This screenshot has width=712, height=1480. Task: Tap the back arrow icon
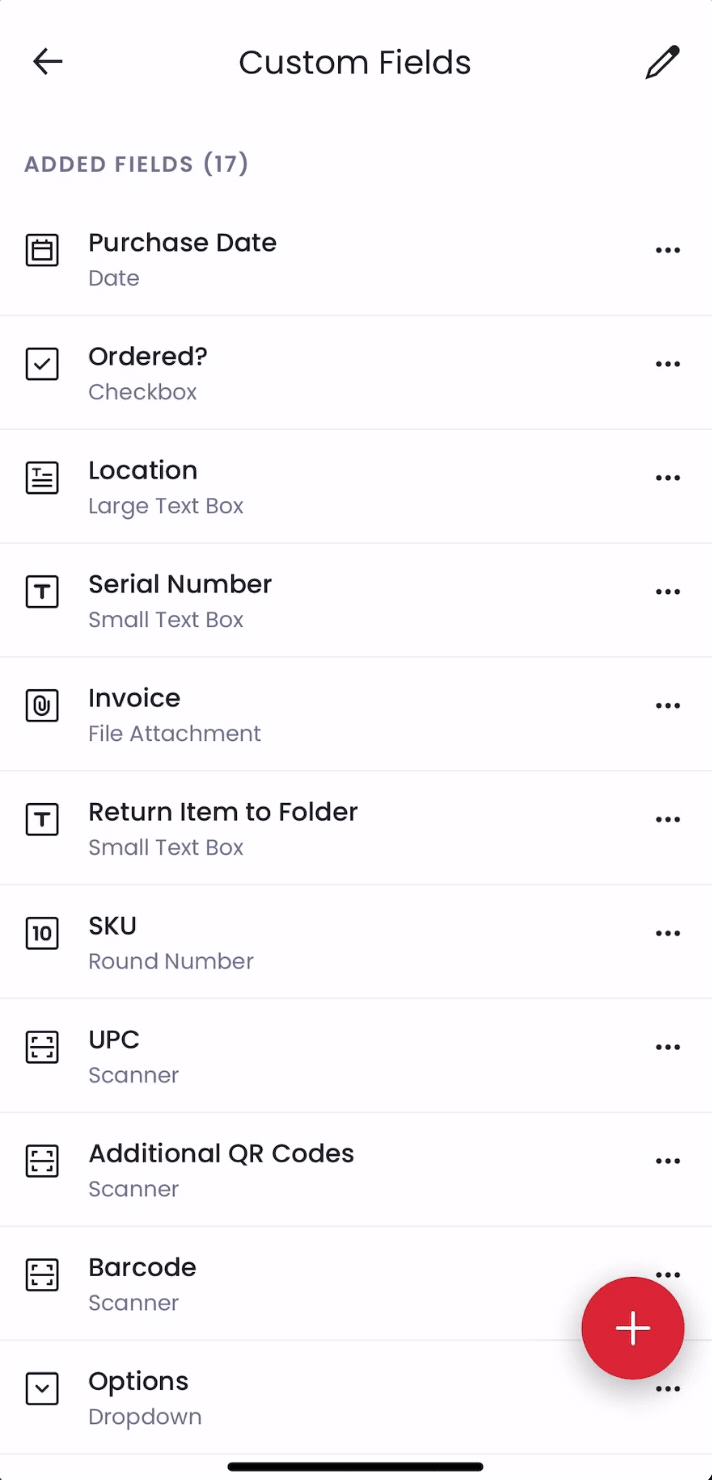[x=48, y=62]
